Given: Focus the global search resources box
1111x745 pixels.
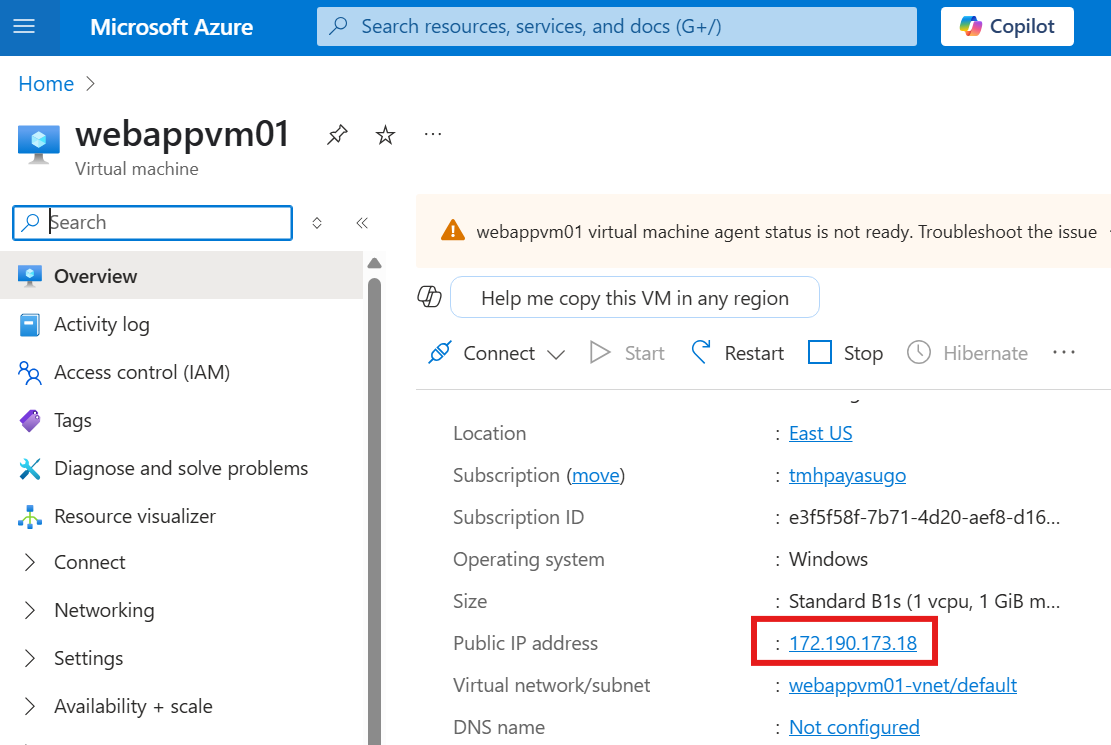Looking at the screenshot, I should 616,27.
